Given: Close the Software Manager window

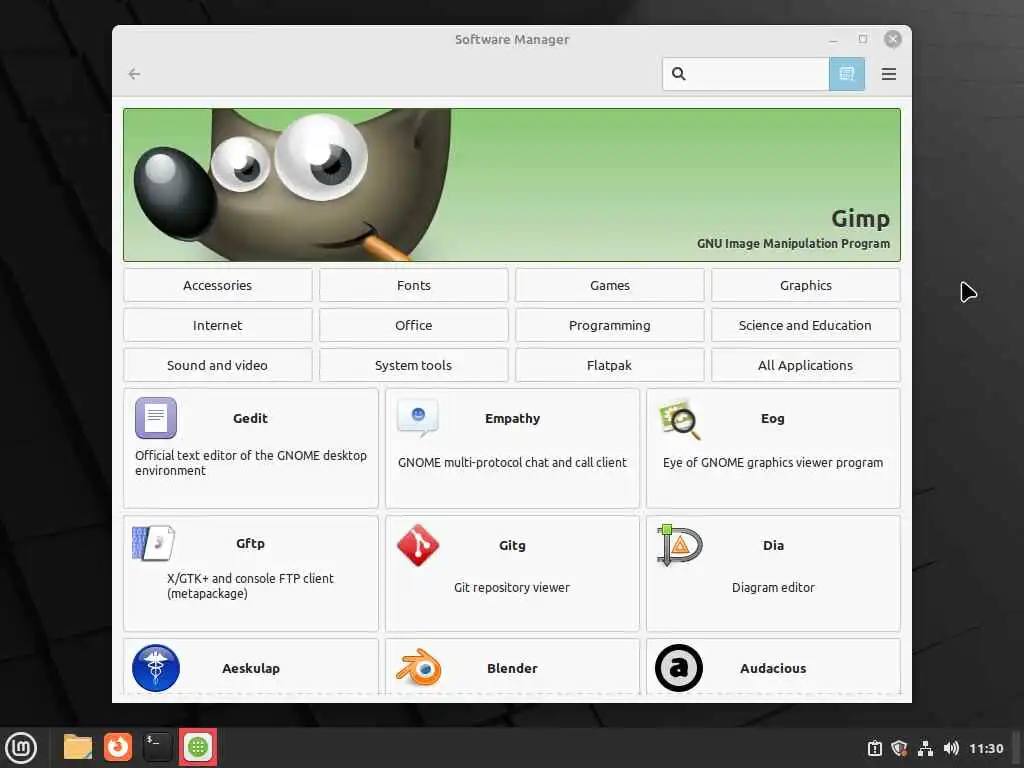Looking at the screenshot, I should (x=893, y=39).
